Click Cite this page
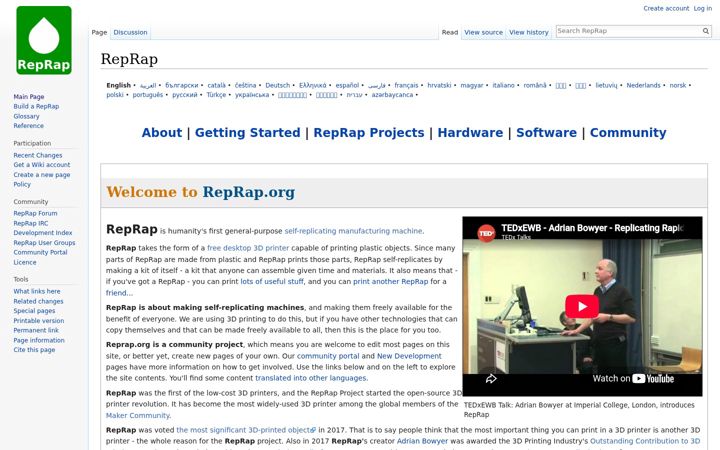Viewport: 720px width, 450px height. point(34,350)
